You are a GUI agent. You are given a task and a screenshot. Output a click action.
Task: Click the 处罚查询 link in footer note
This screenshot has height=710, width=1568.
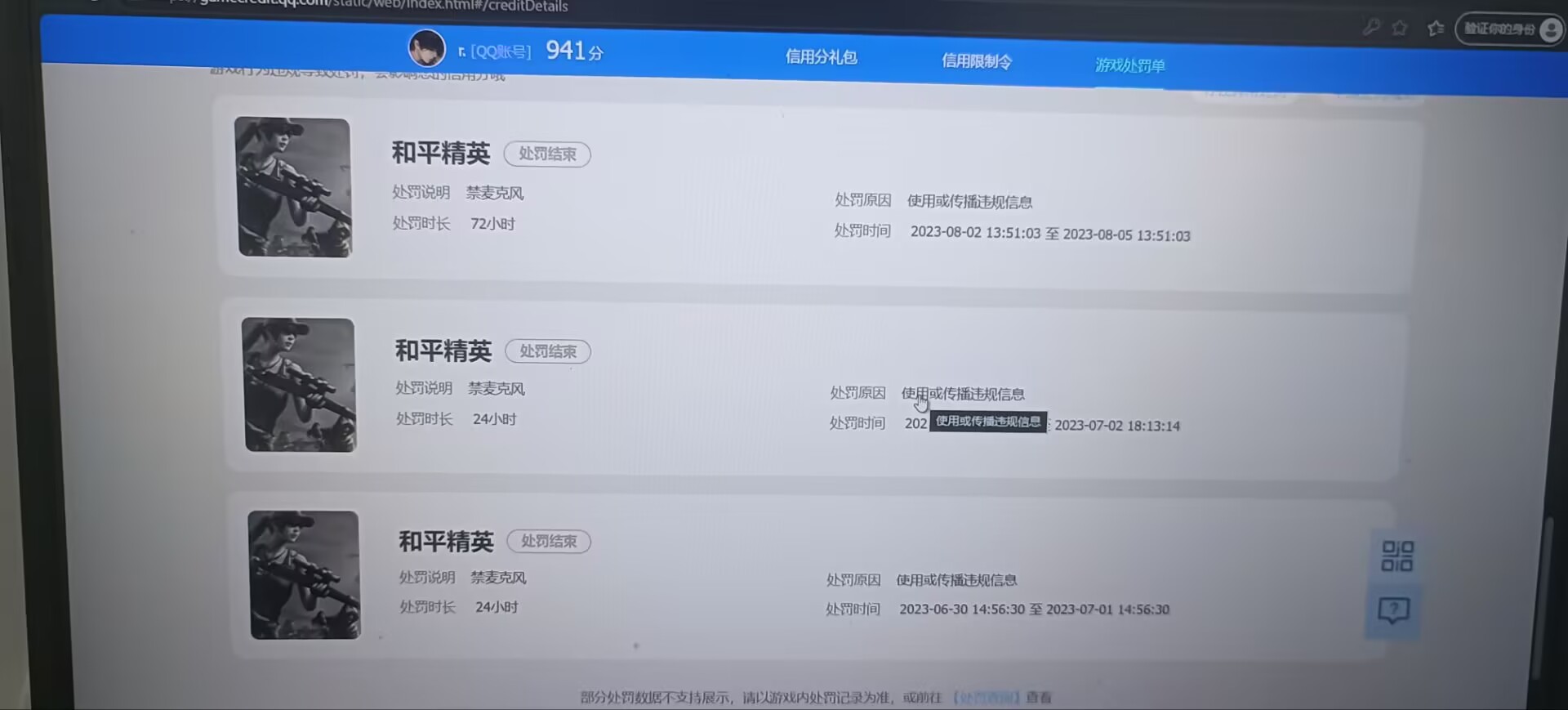[x=987, y=697]
